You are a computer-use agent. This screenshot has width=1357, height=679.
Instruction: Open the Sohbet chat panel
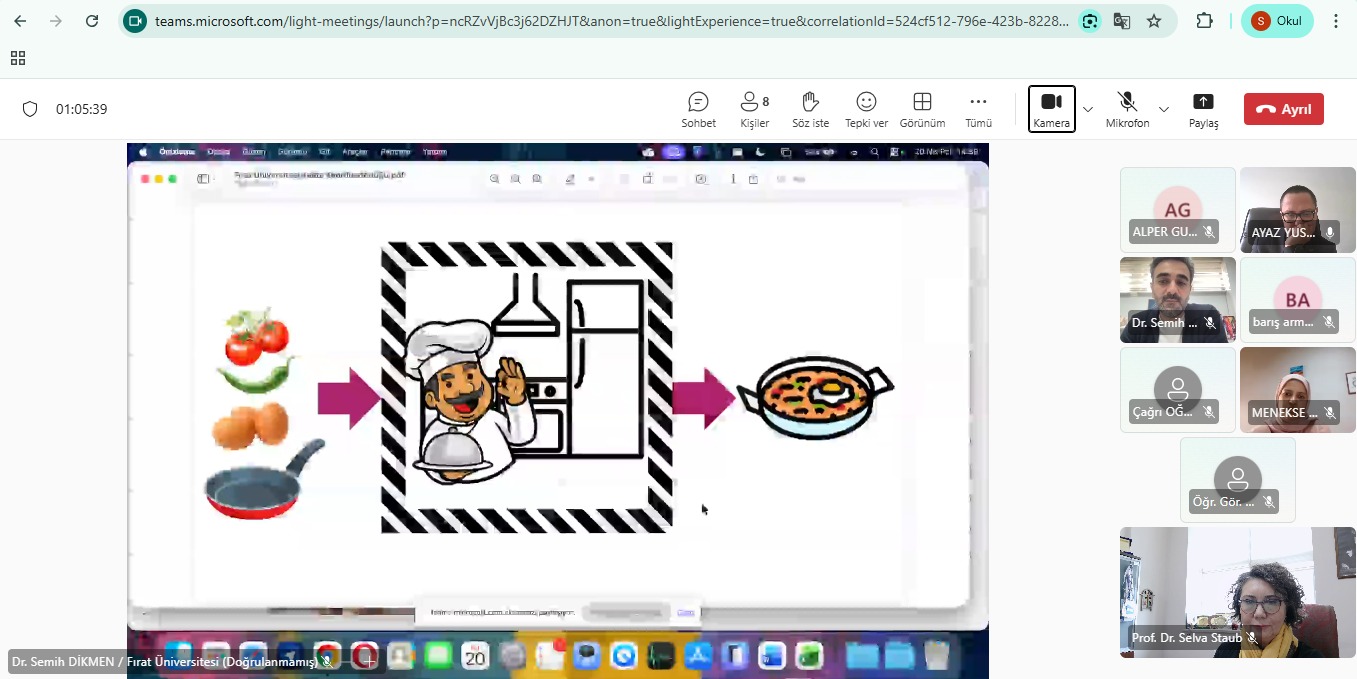tap(698, 109)
